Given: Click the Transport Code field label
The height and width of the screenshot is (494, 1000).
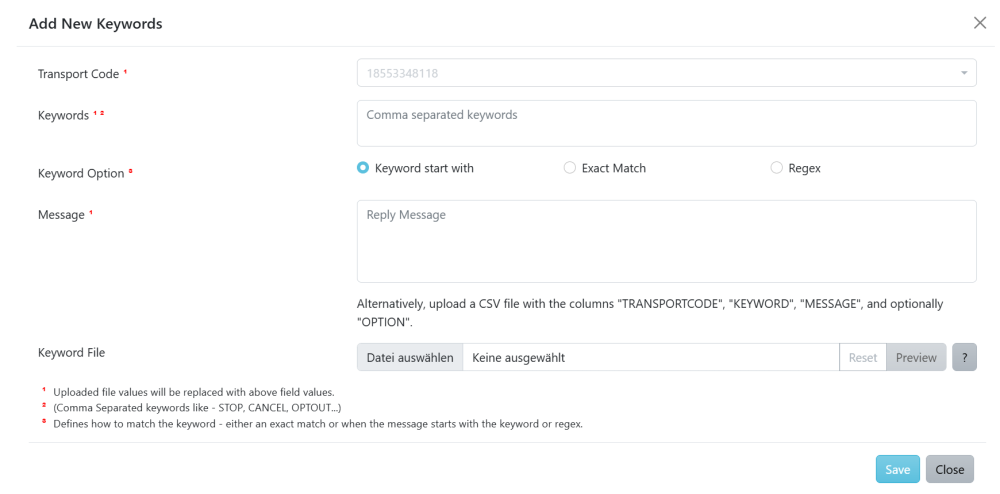Looking at the screenshot, I should tap(78, 74).
